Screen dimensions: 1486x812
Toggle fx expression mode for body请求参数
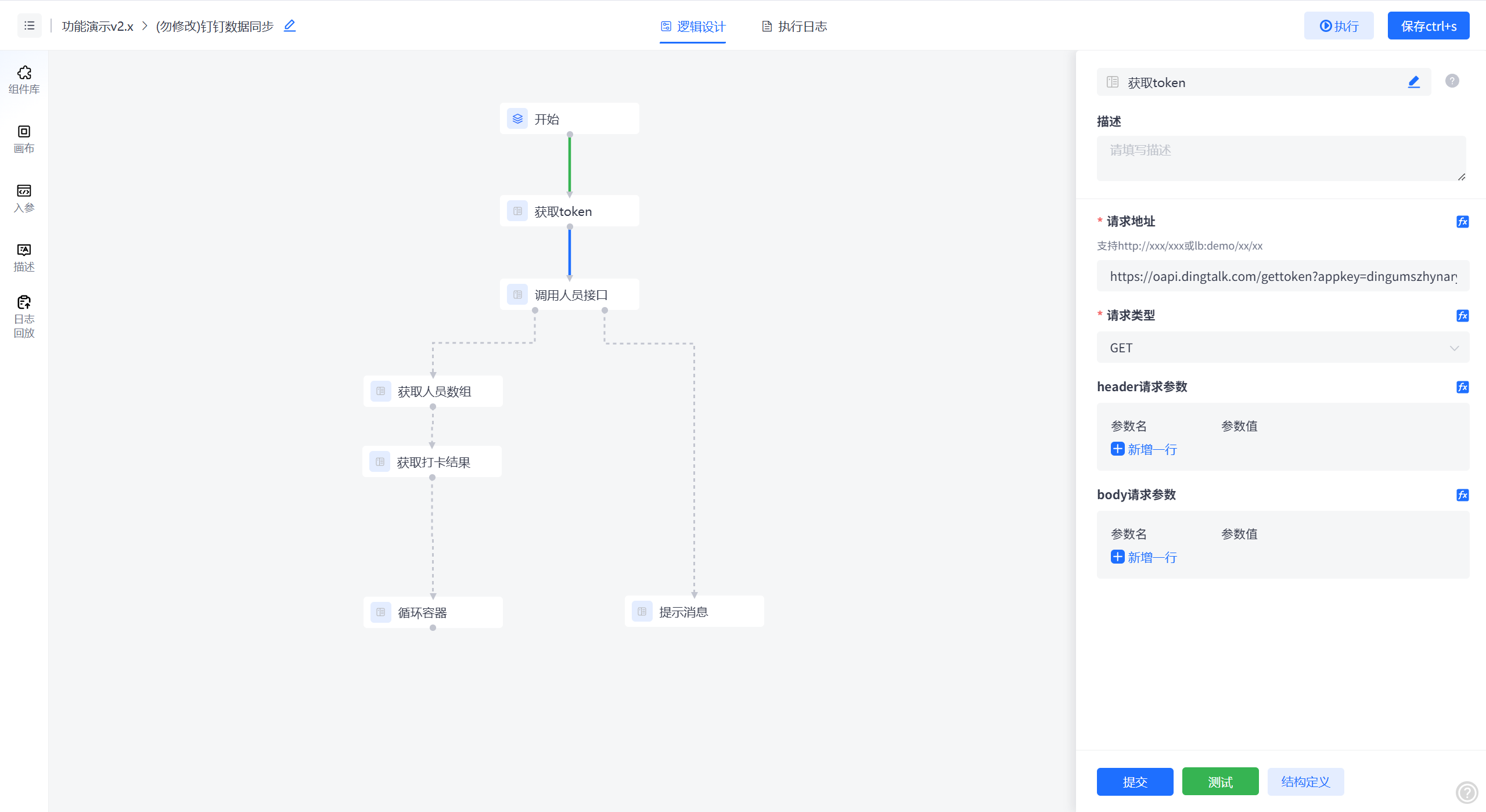[1462, 495]
